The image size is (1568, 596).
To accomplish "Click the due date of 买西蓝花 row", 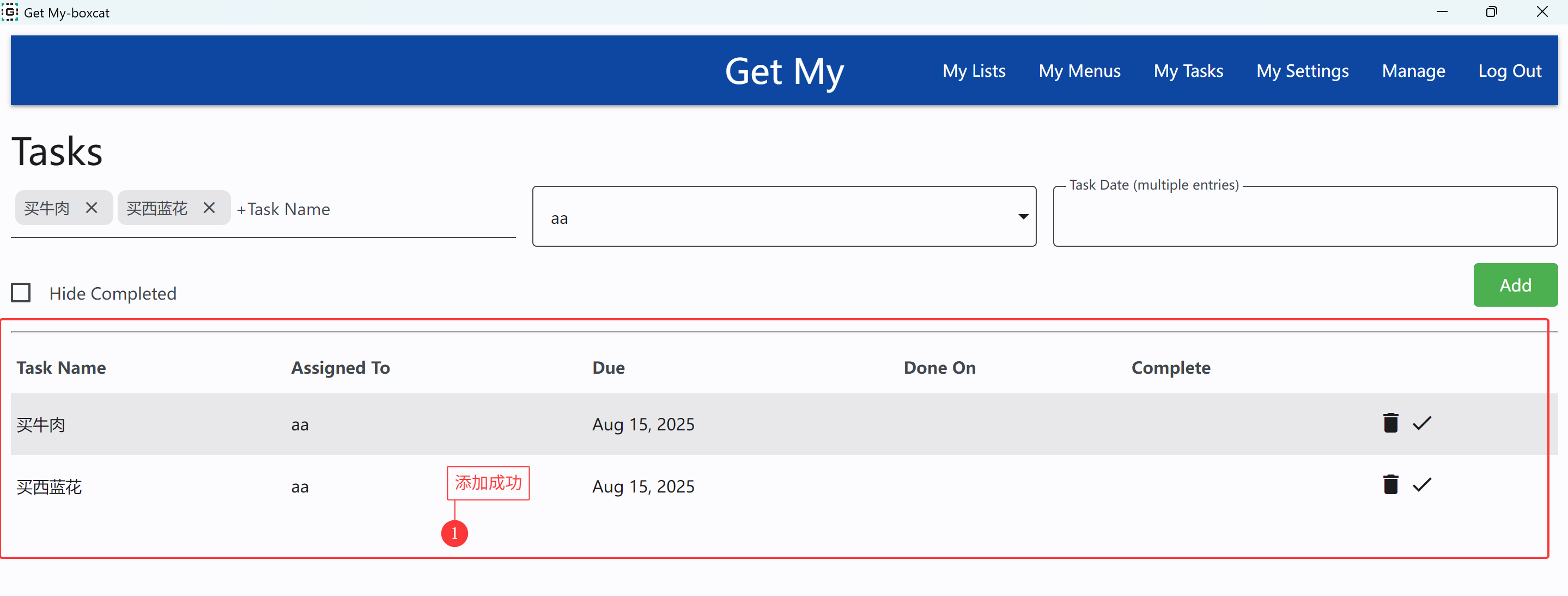I will (x=643, y=486).
